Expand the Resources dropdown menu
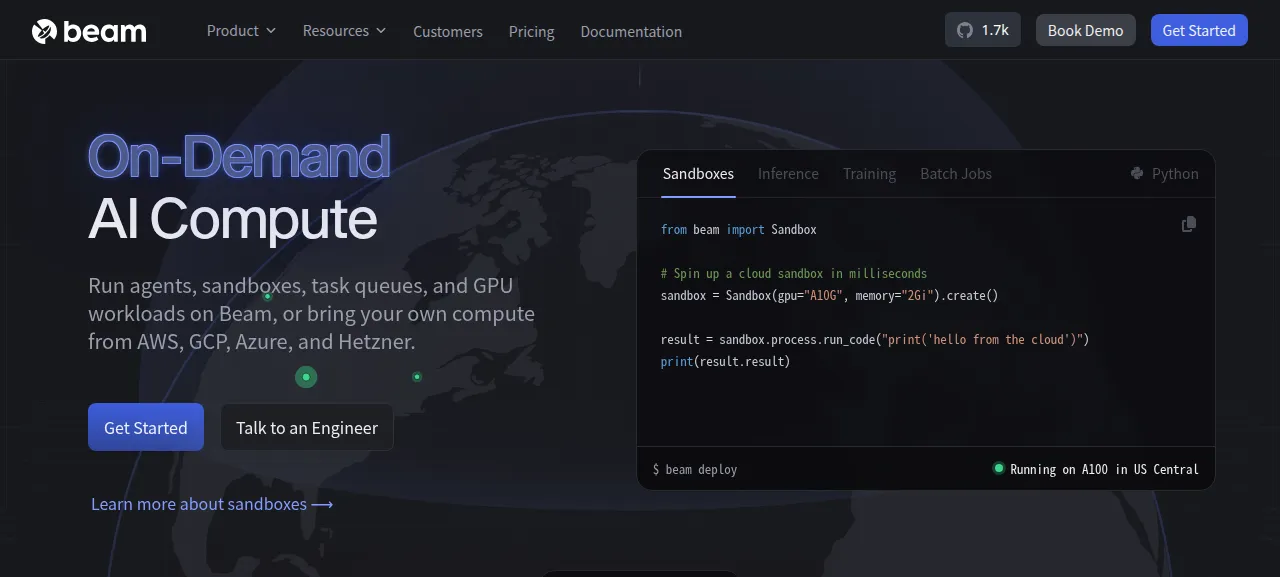Screen dimensions: 1280x577 coord(344,31)
